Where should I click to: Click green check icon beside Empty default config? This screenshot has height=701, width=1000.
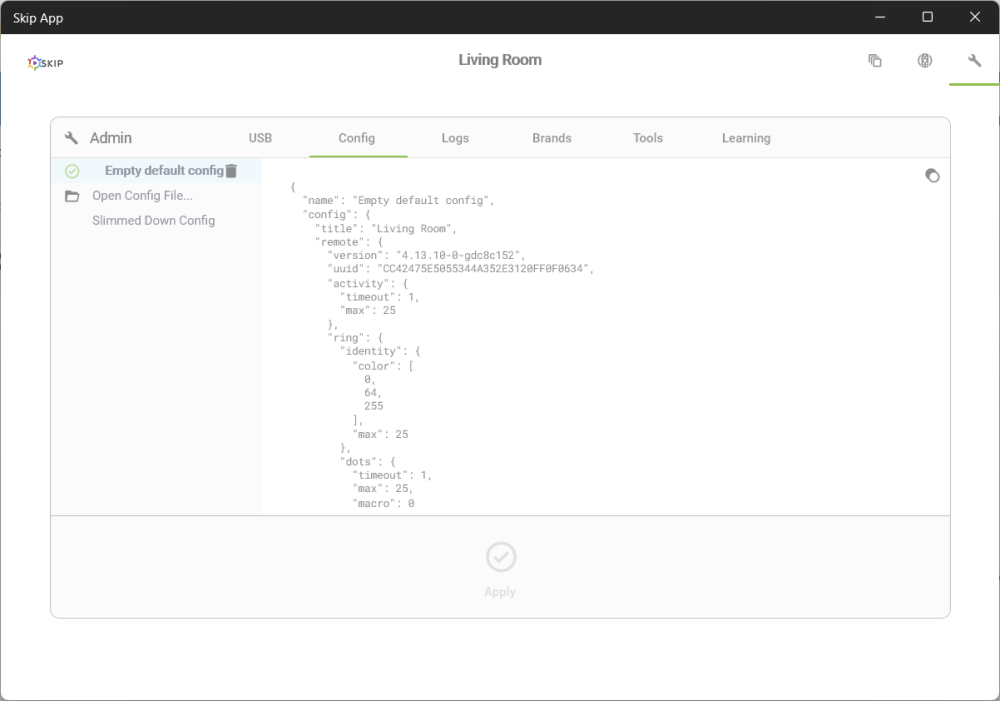(72, 171)
